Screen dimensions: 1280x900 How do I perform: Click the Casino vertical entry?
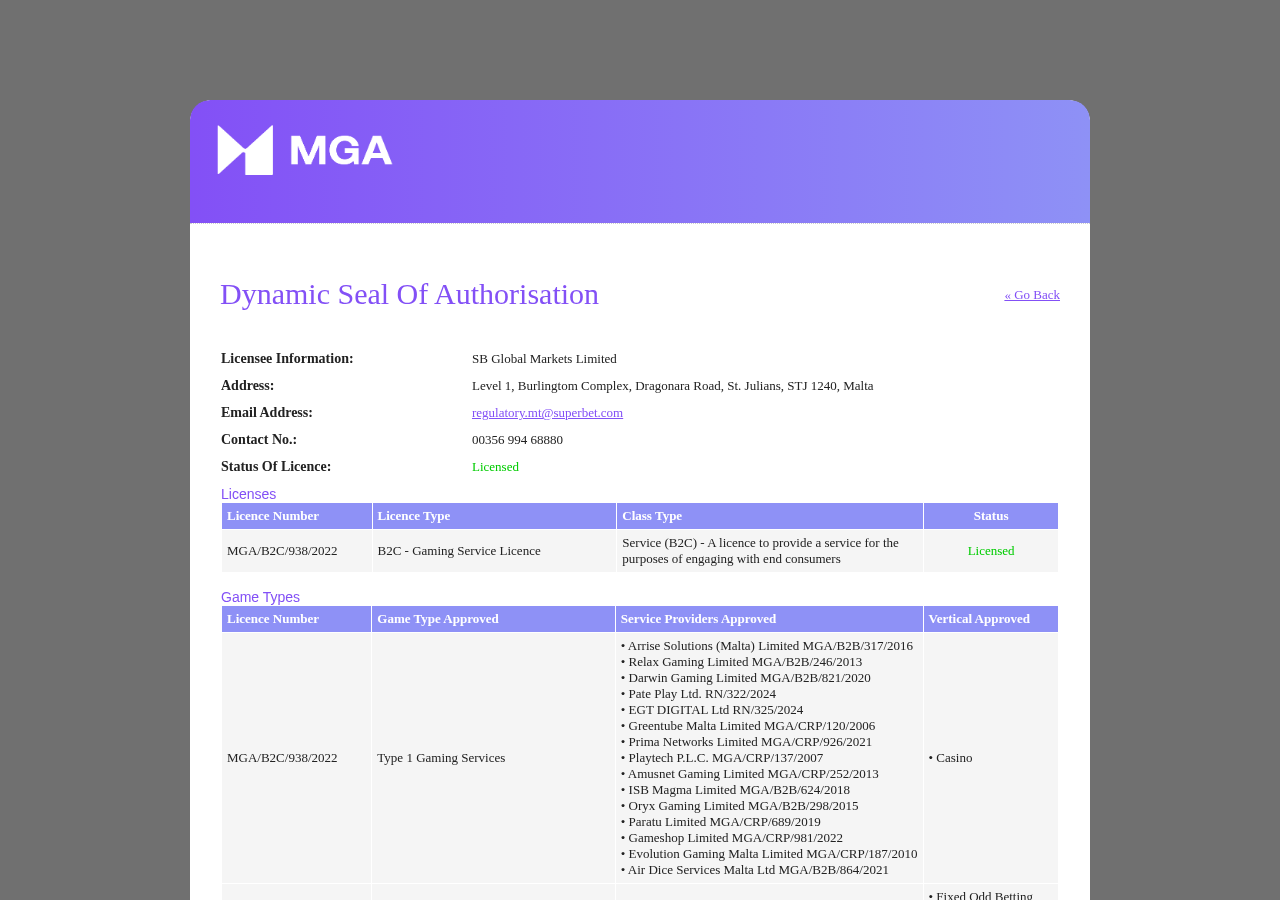point(950,758)
